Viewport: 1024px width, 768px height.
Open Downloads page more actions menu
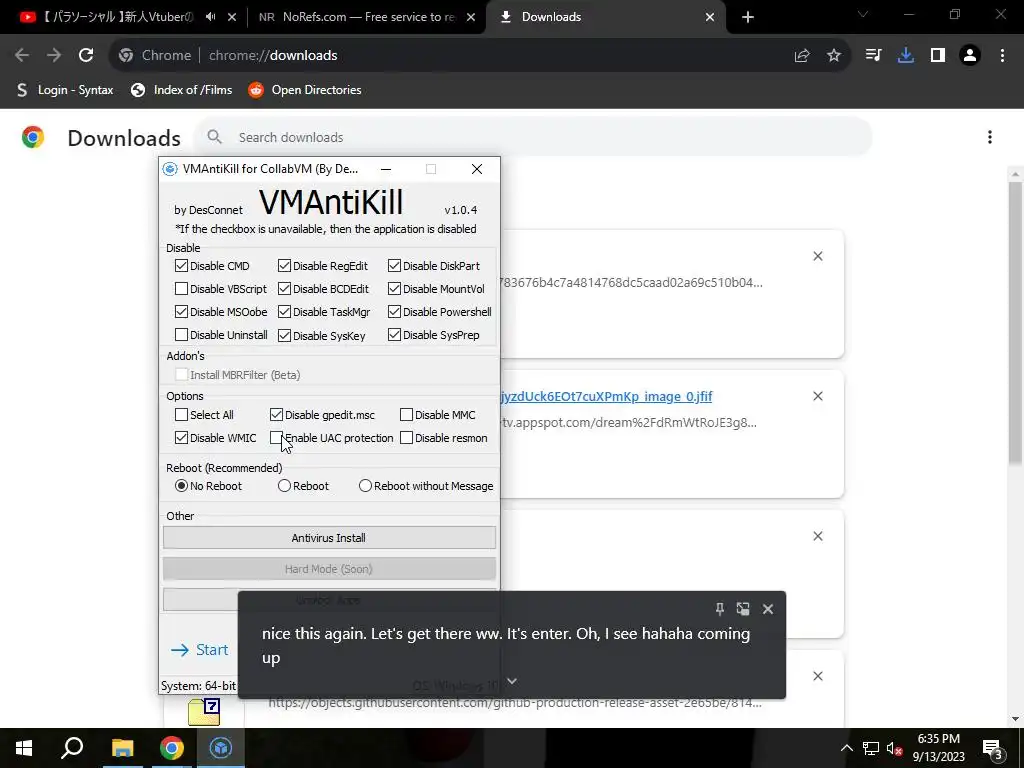click(990, 137)
